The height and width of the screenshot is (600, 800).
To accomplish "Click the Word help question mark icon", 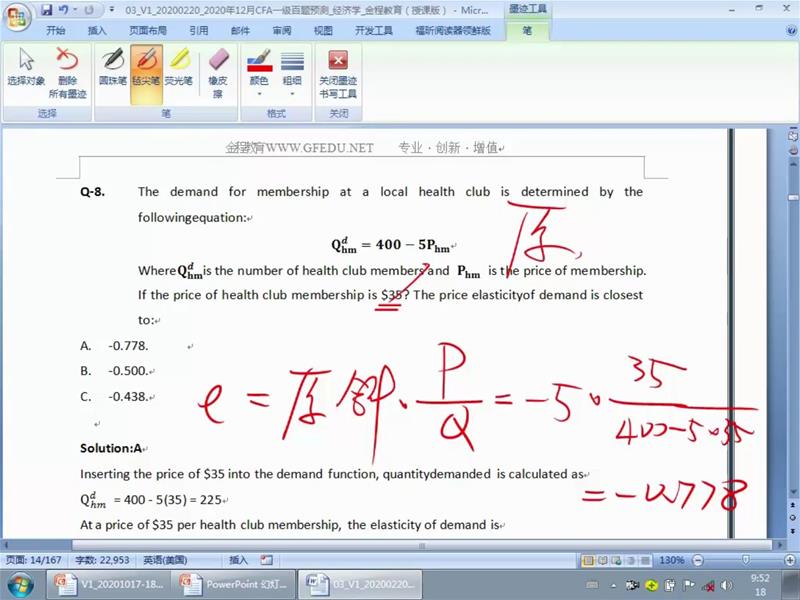I will click(791, 31).
